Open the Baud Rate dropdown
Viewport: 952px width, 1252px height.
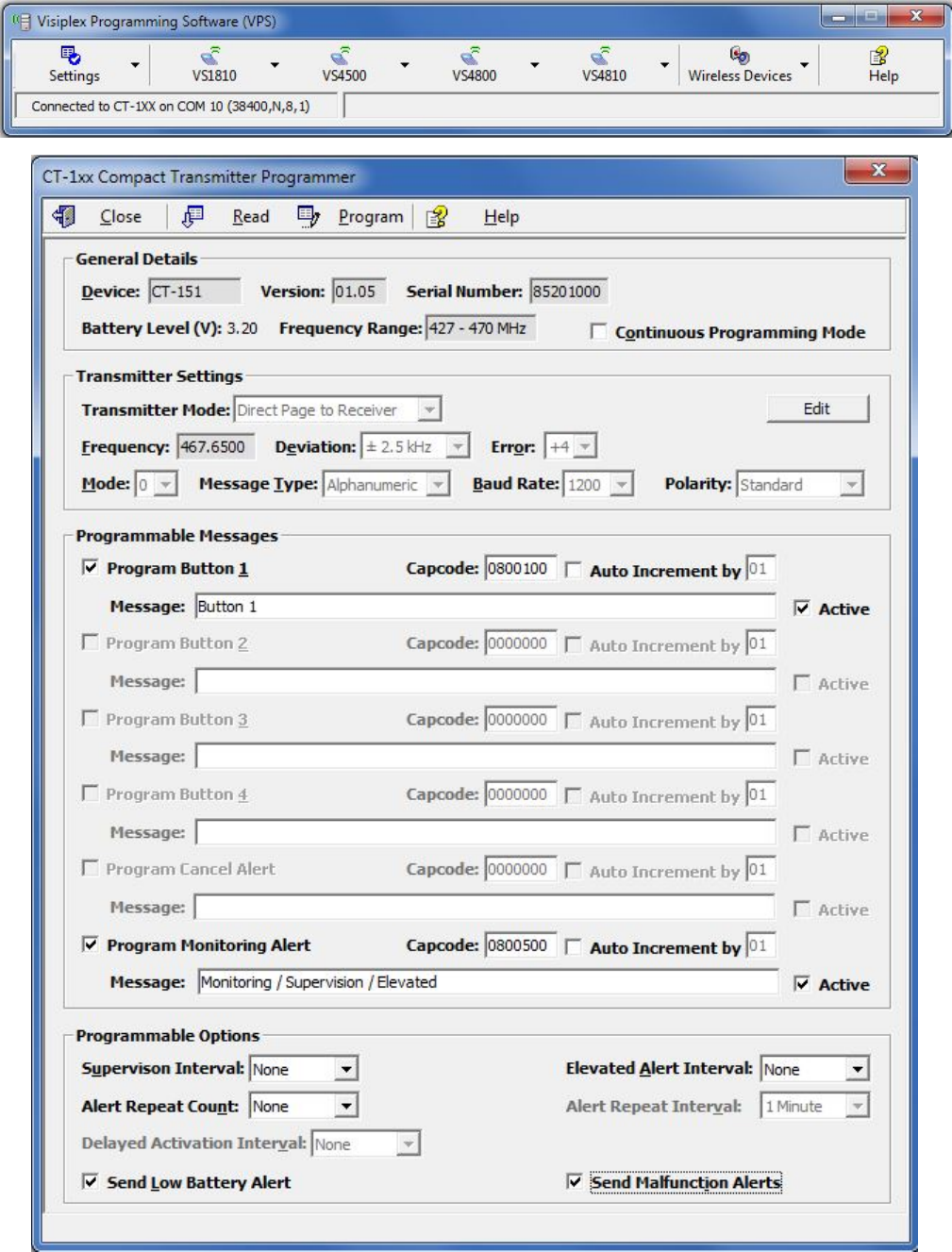pos(621,484)
